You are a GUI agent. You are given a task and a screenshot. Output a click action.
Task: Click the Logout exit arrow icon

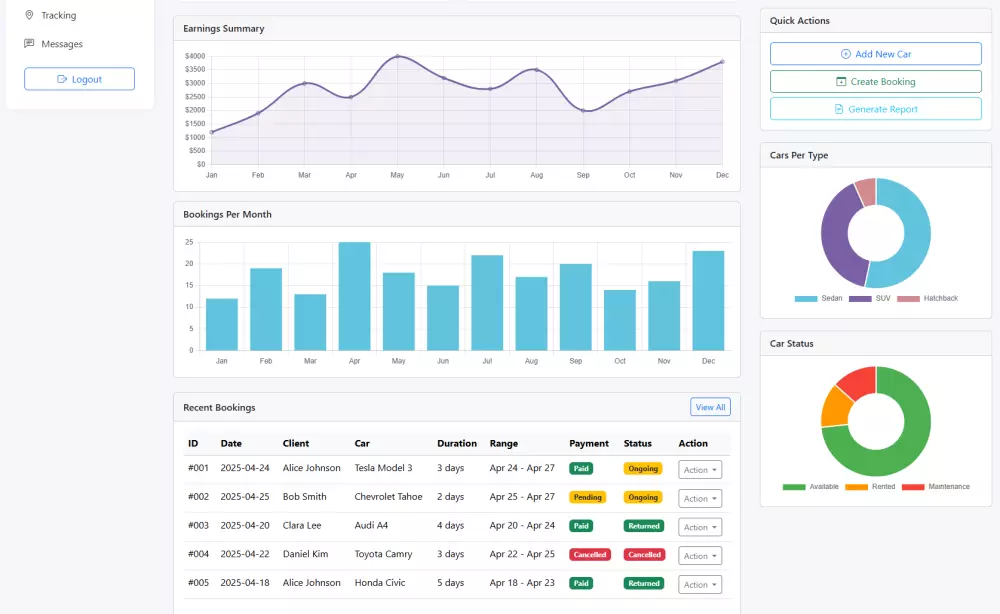62,79
